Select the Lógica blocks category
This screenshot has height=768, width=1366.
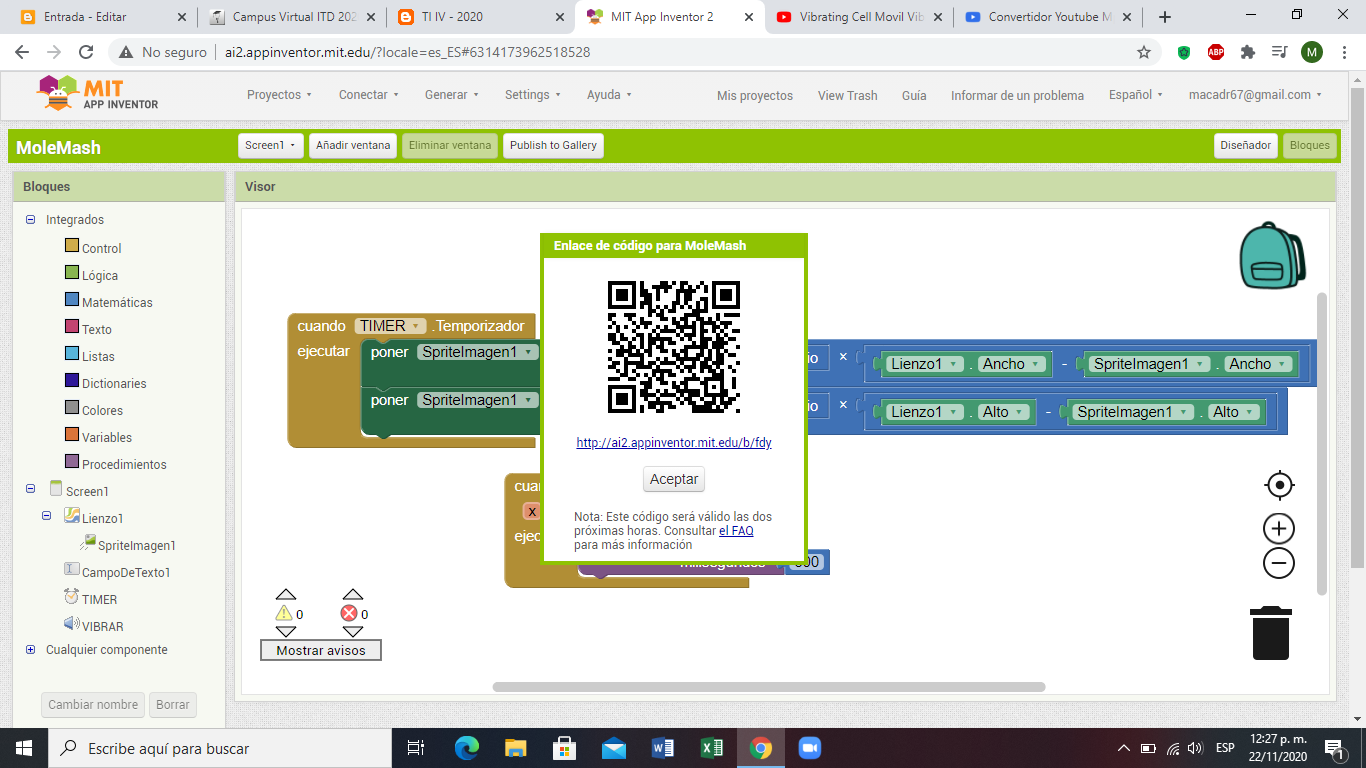(x=100, y=275)
